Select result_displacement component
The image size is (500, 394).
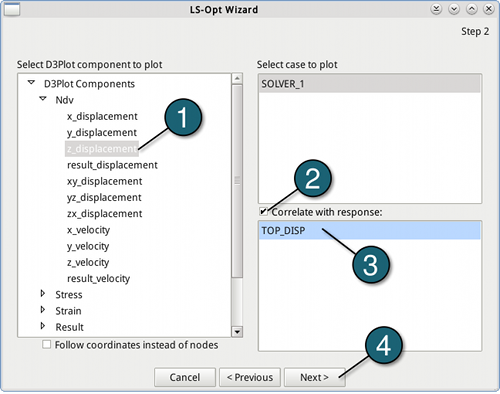click(112, 165)
